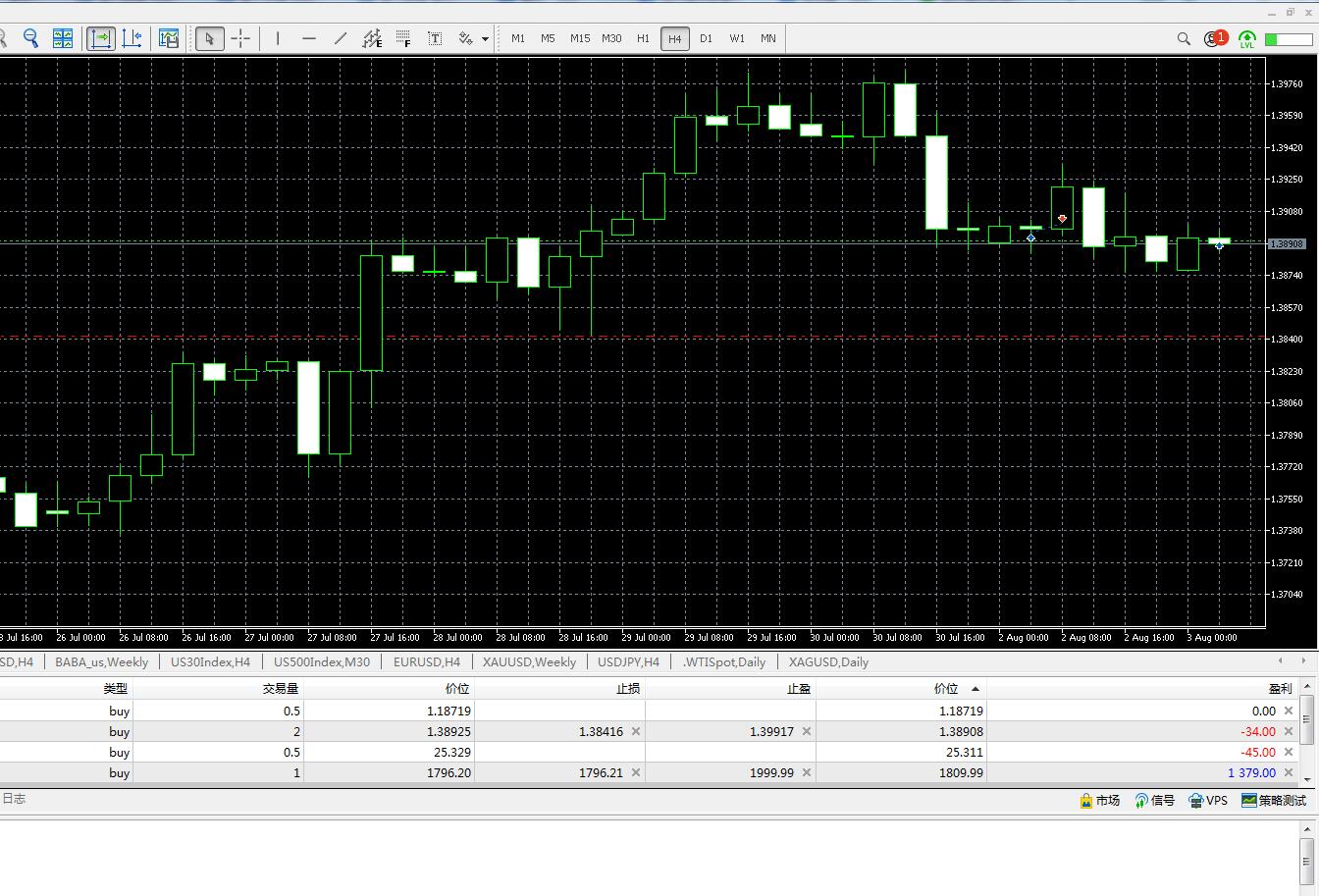Expand the arrows tool dropdown
This screenshot has width=1319, height=896.
point(485,39)
